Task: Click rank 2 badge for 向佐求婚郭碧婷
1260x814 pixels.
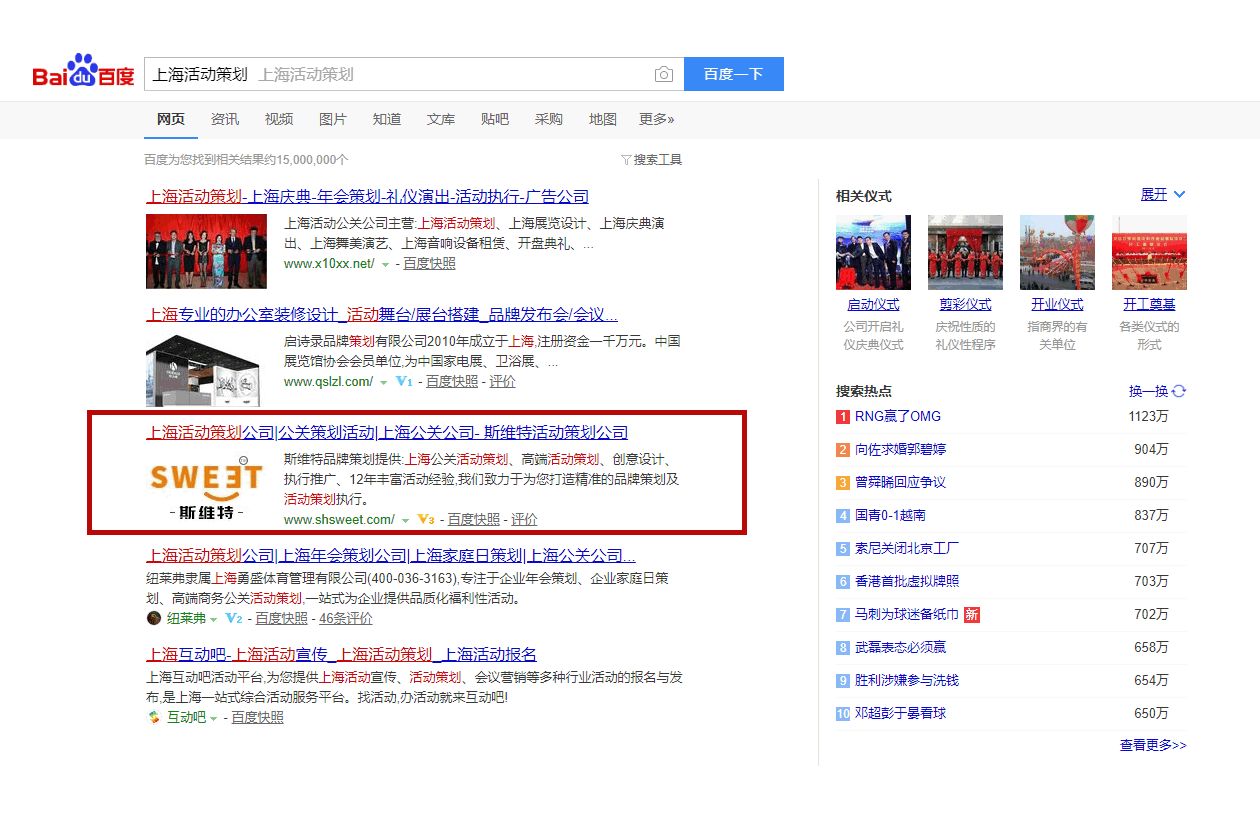Action: tap(843, 450)
